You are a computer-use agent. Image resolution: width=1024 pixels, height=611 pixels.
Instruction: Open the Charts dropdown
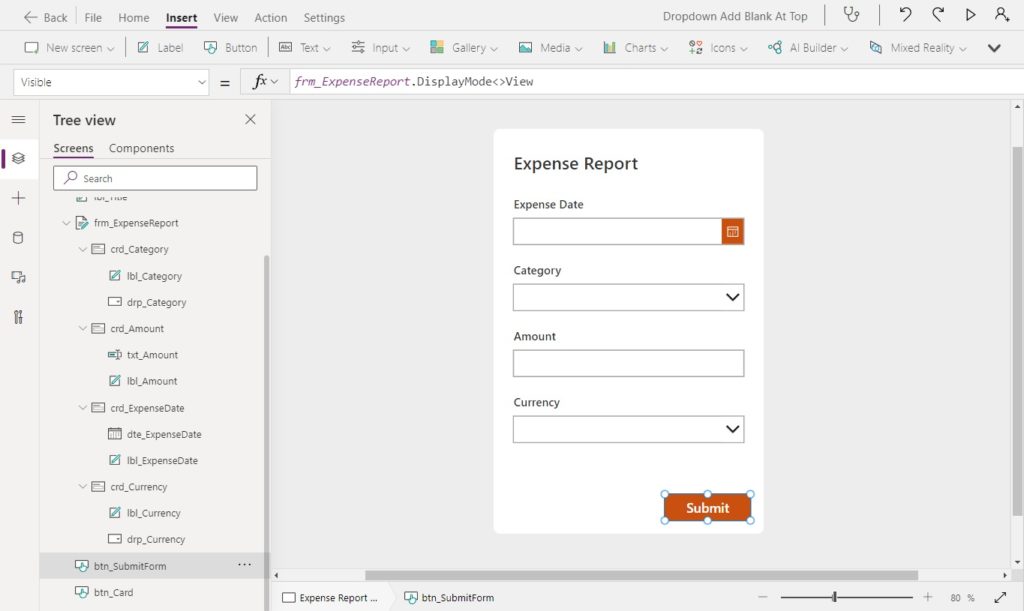pyautogui.click(x=635, y=48)
